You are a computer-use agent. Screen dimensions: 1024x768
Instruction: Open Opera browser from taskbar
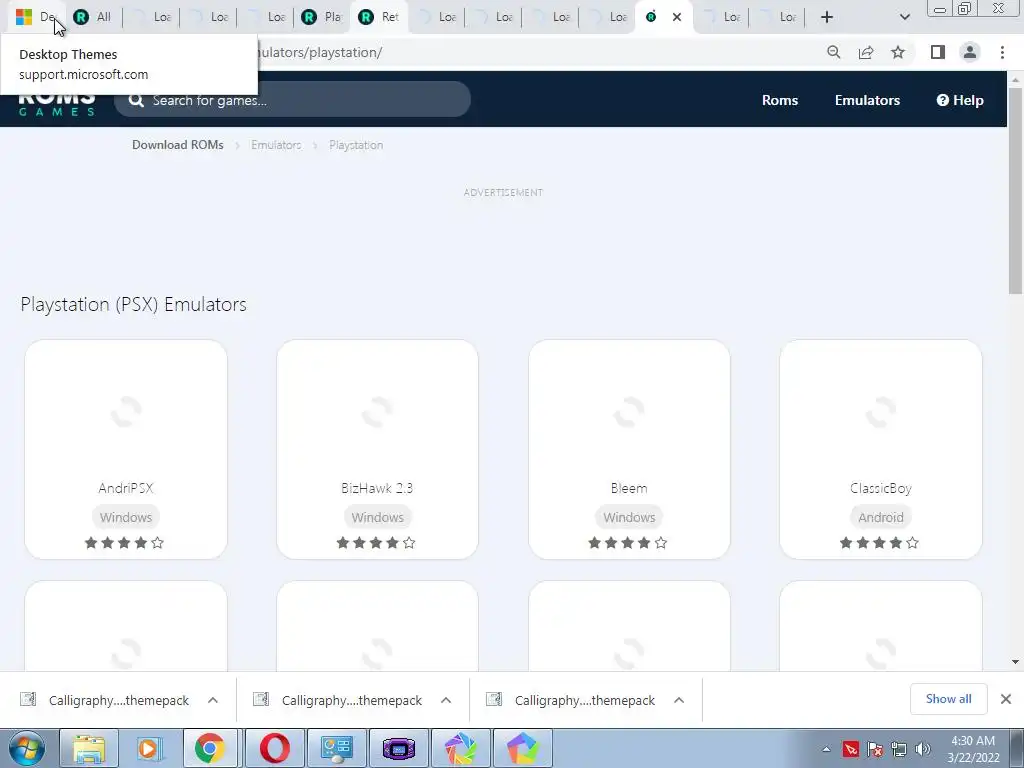click(275, 748)
